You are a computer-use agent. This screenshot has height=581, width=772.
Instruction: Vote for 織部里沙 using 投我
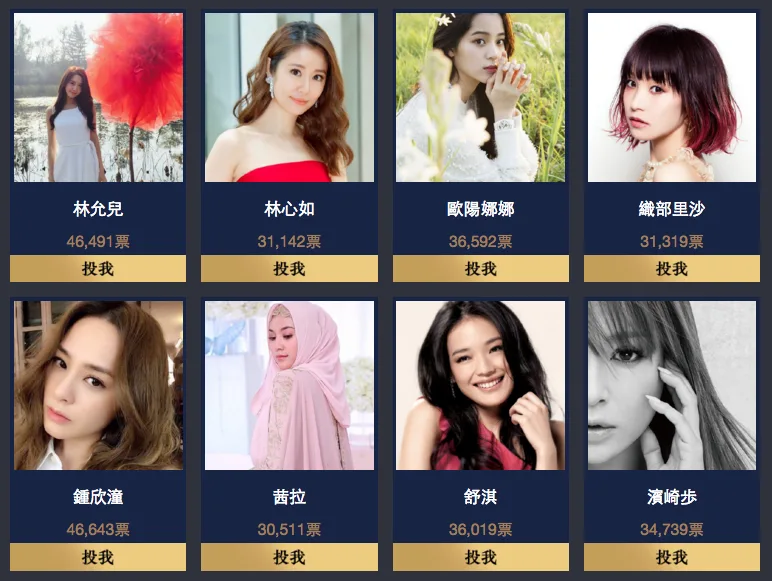pos(672,268)
